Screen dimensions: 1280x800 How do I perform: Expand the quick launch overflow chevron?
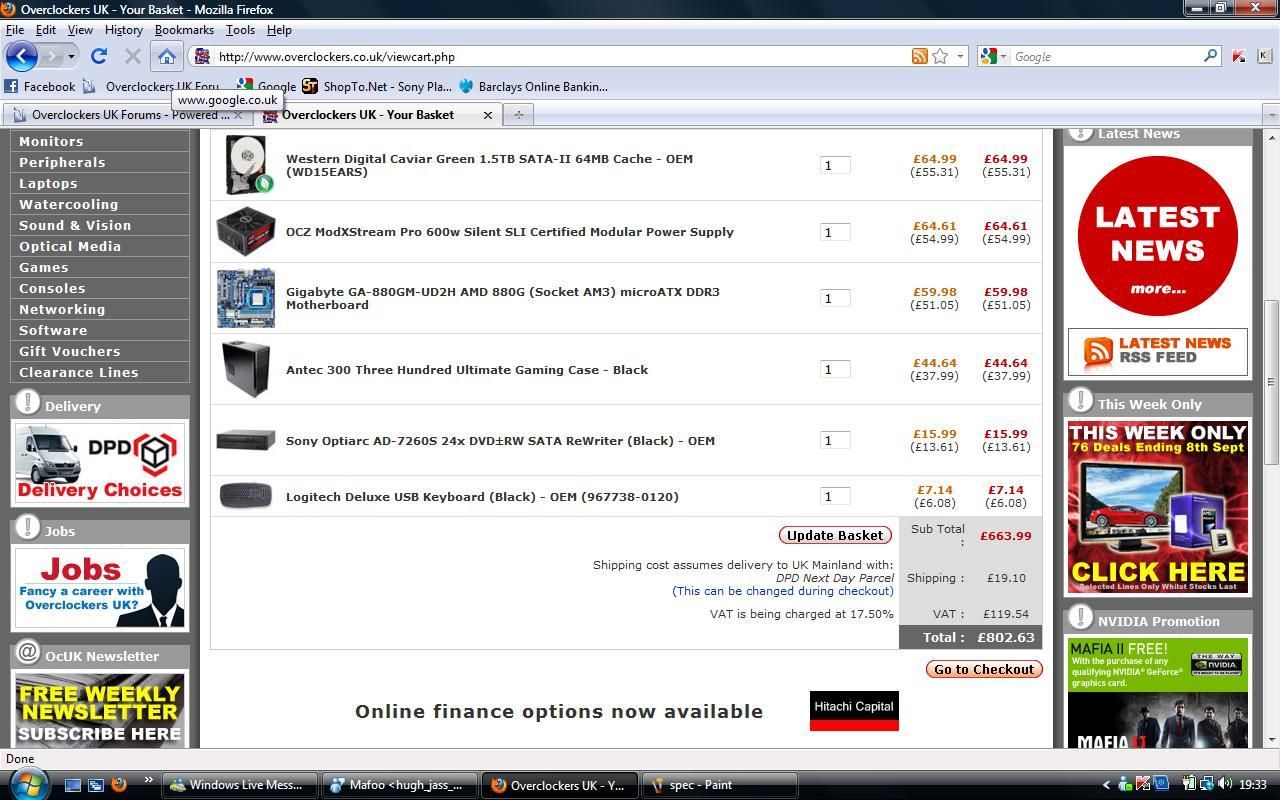149,781
